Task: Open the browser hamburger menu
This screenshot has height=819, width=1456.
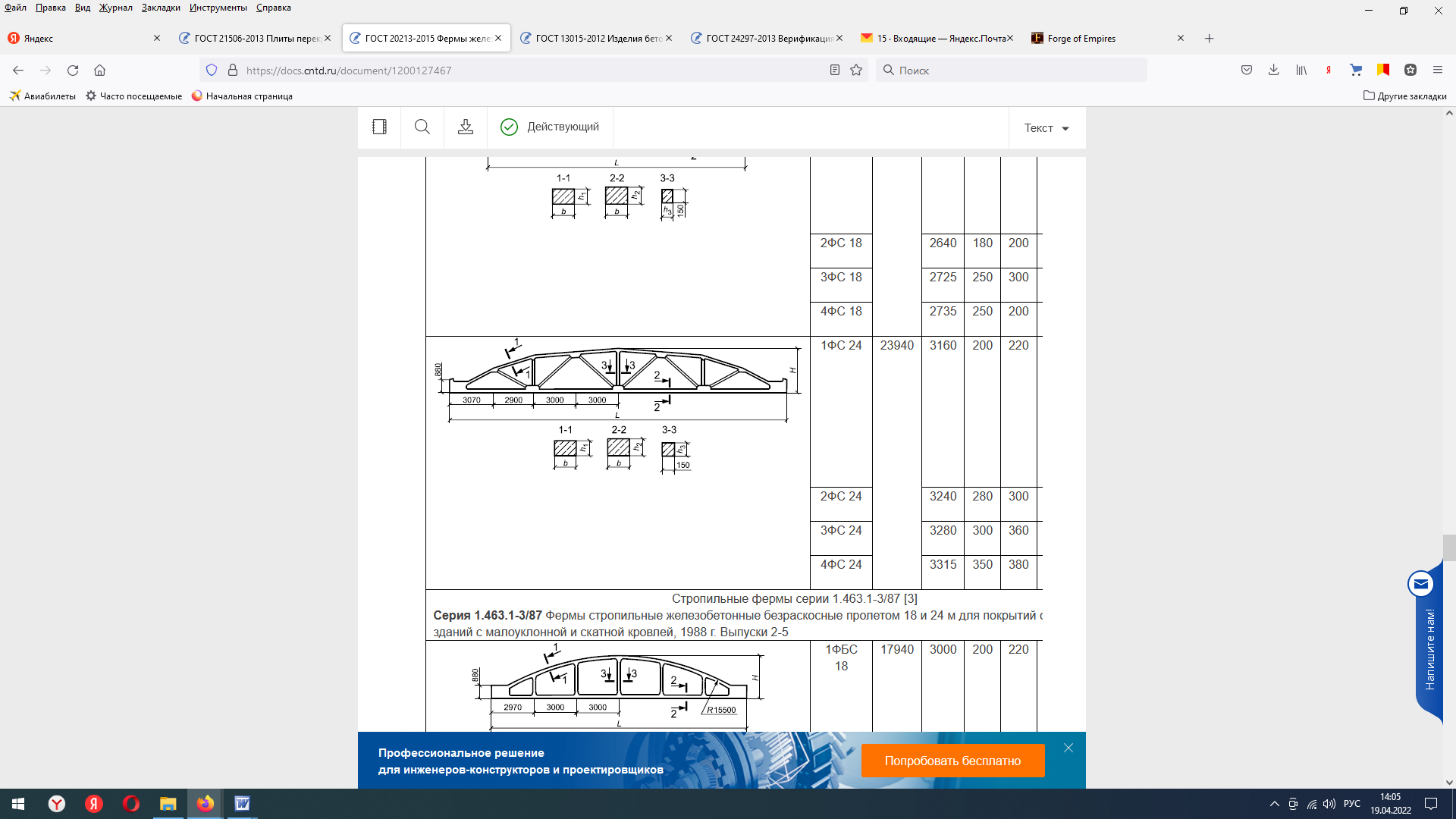Action: tap(1438, 71)
